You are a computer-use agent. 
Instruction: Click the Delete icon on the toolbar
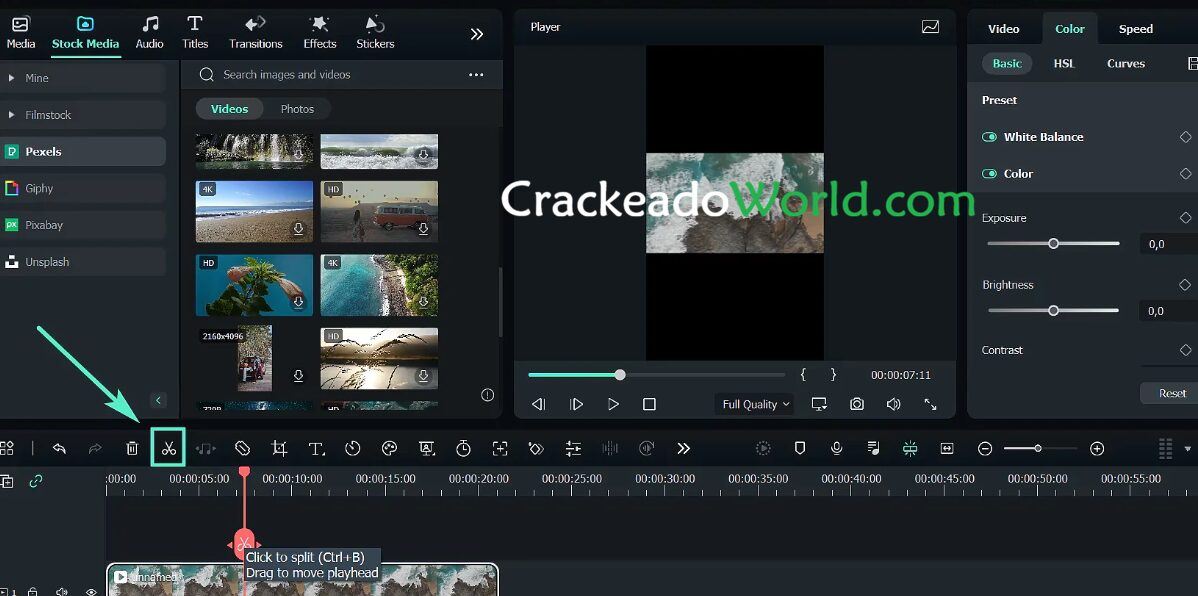(132, 447)
